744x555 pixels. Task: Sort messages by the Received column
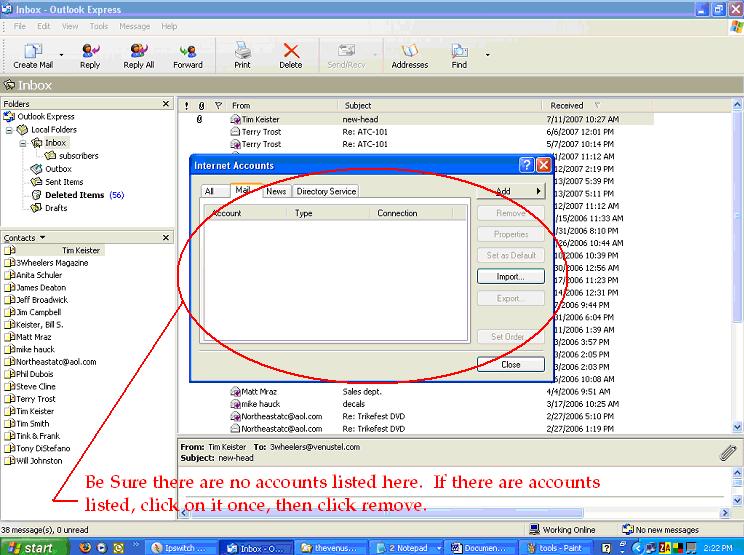[597, 105]
